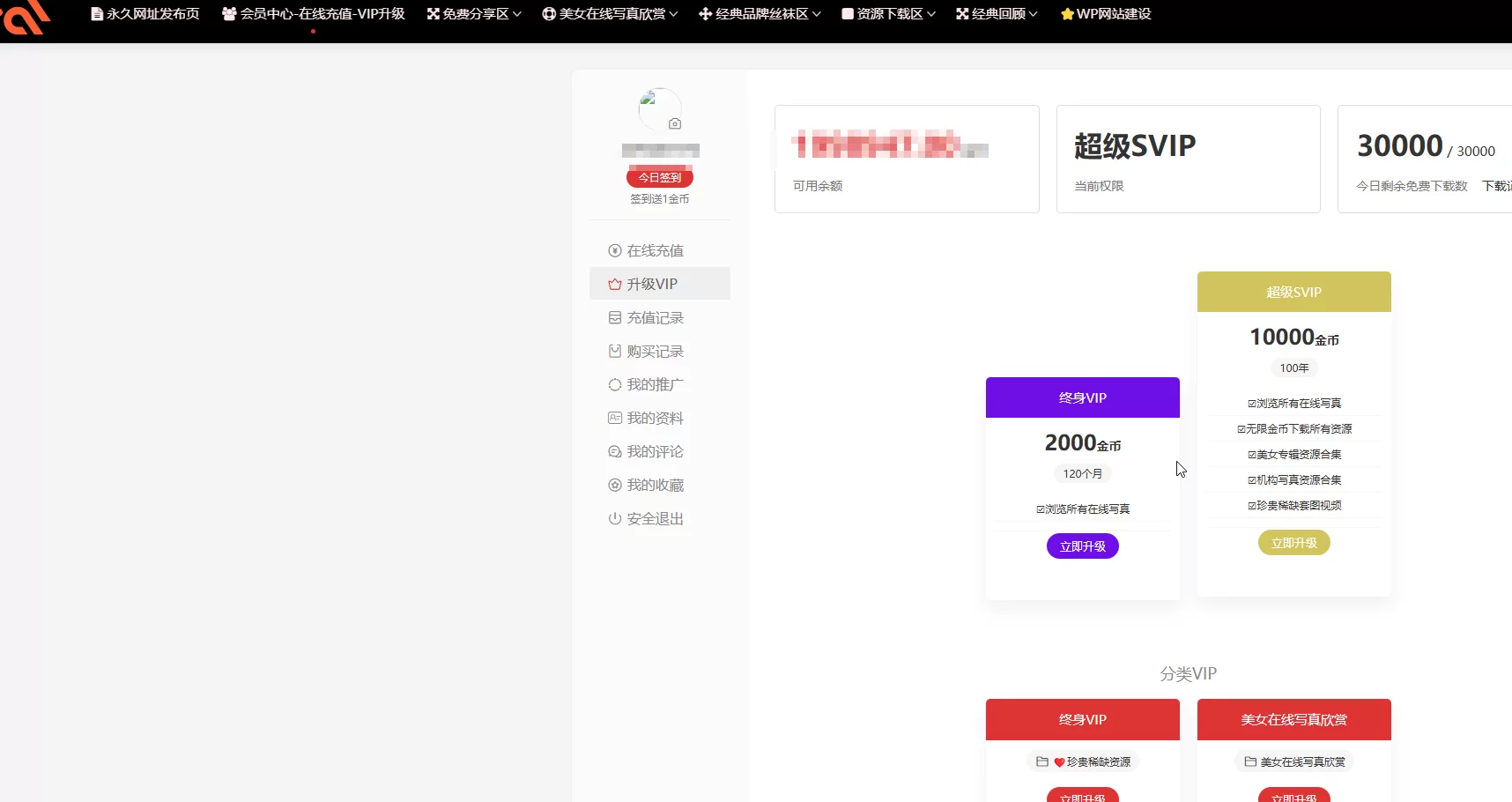Expand 资源下载区 dropdown arrow
The image size is (1512, 802).
point(930,14)
